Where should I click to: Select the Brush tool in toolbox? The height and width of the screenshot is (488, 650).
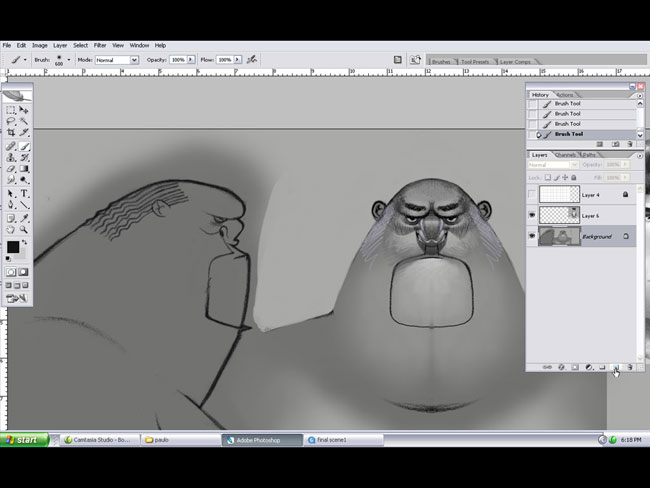[24, 145]
